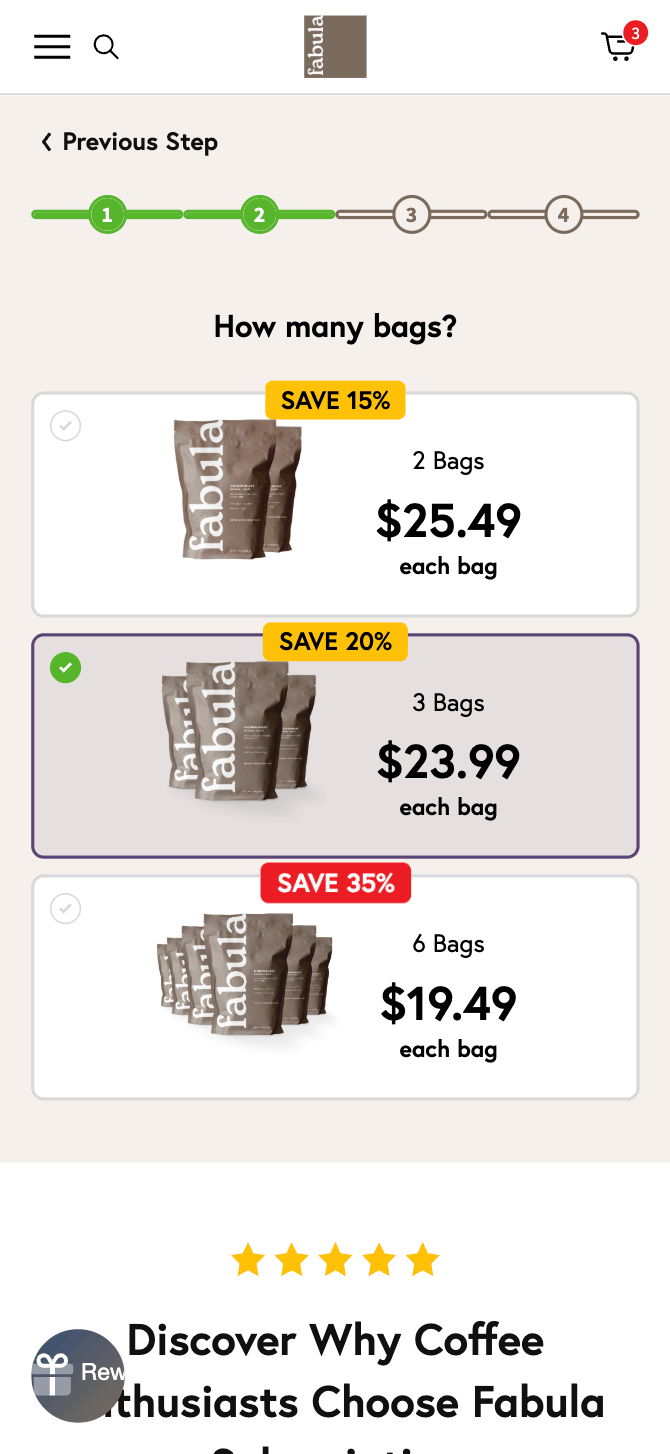Choose the $19.49 each bag option

(448, 1003)
